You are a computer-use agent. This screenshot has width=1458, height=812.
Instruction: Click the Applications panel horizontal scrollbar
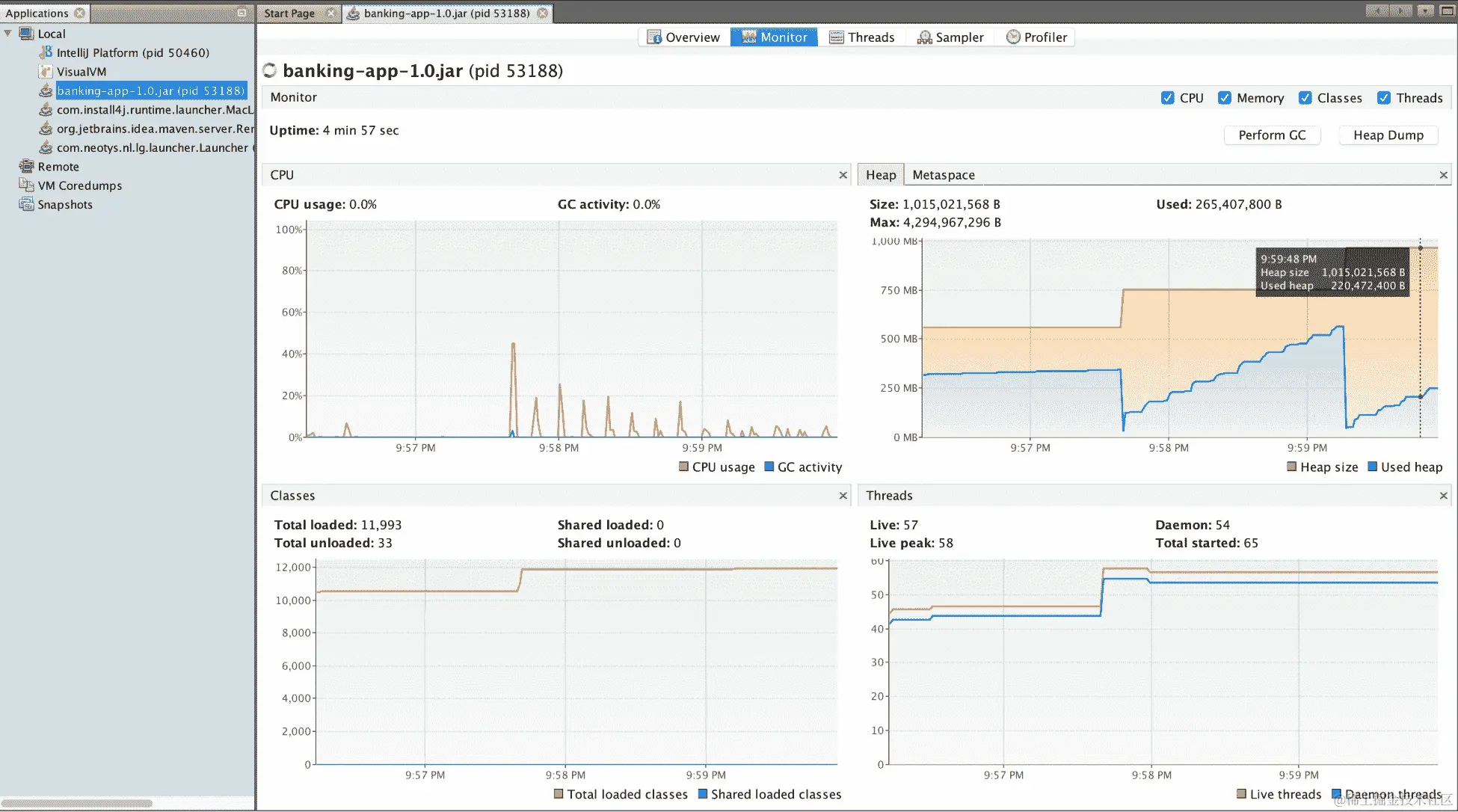(x=78, y=804)
